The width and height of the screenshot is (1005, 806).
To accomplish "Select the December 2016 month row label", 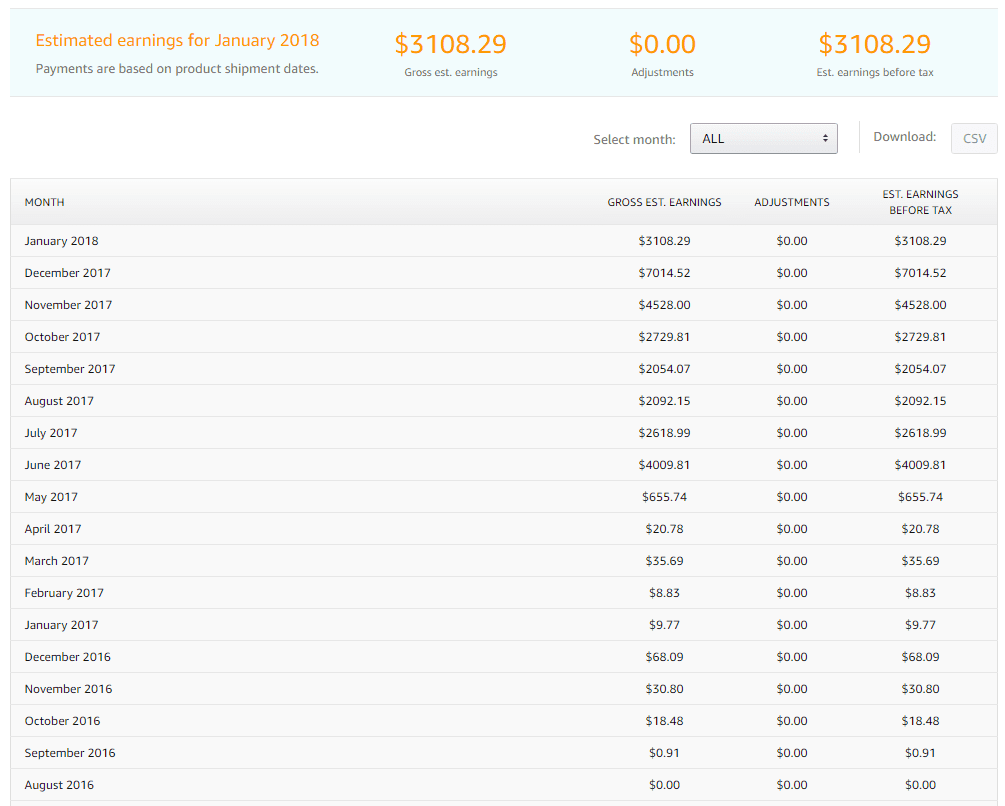I will pos(67,657).
